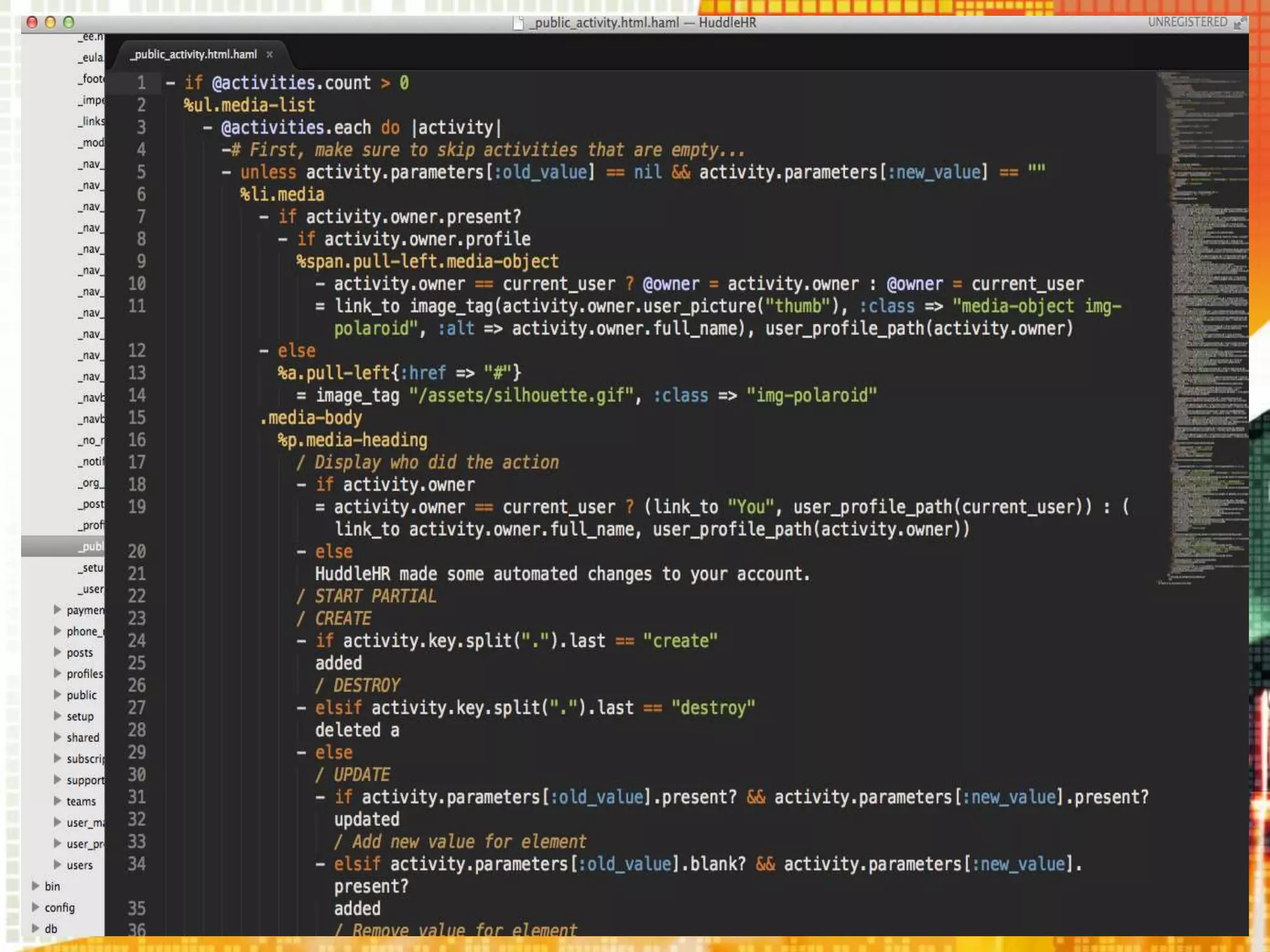
Task: Open the _eula file in sidebar
Action: click(x=92, y=58)
